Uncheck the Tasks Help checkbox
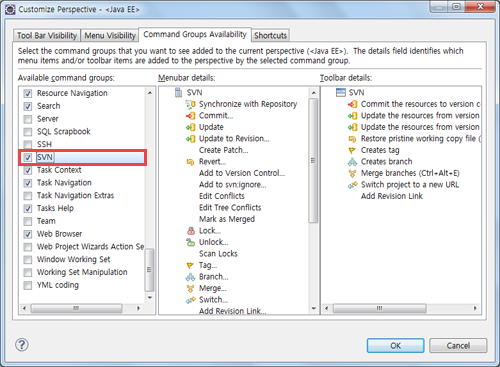Screen dimensions: 500x367 28,209
